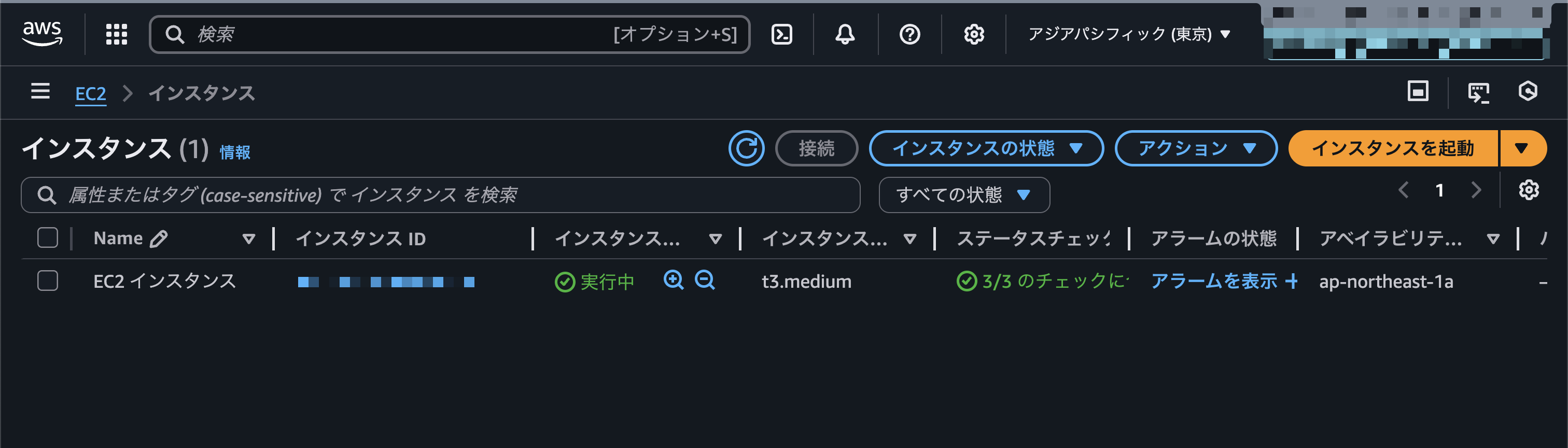
Task: Open the sidebar hamburger menu
Action: tap(39, 92)
